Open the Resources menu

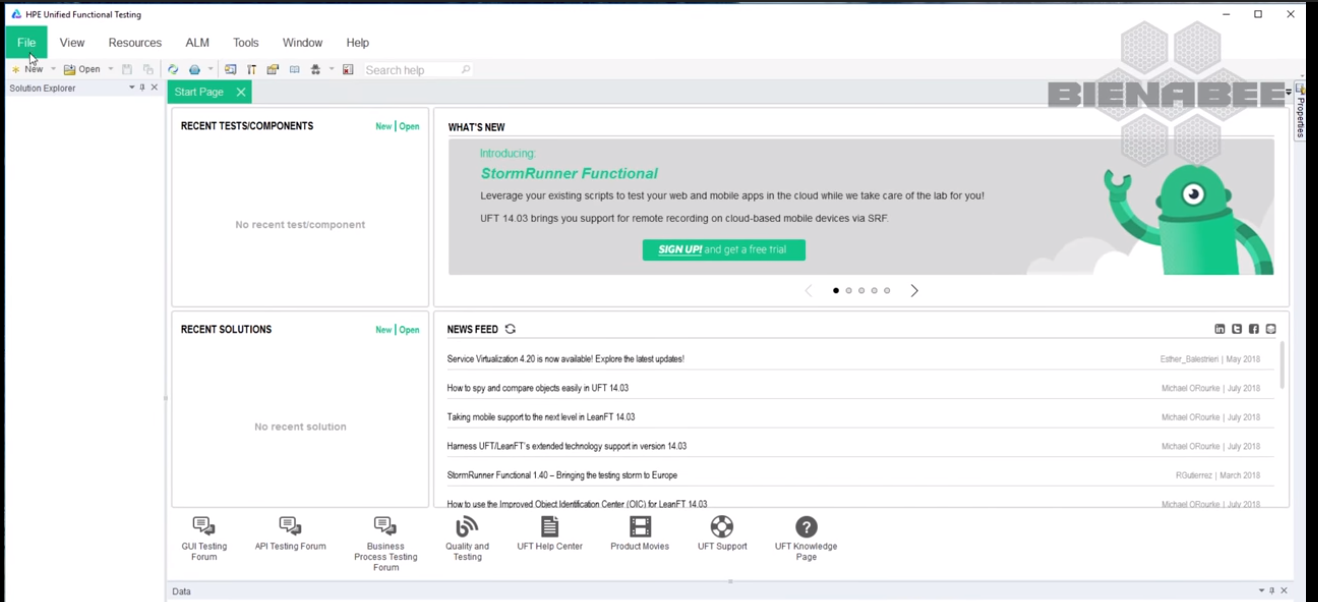click(135, 43)
